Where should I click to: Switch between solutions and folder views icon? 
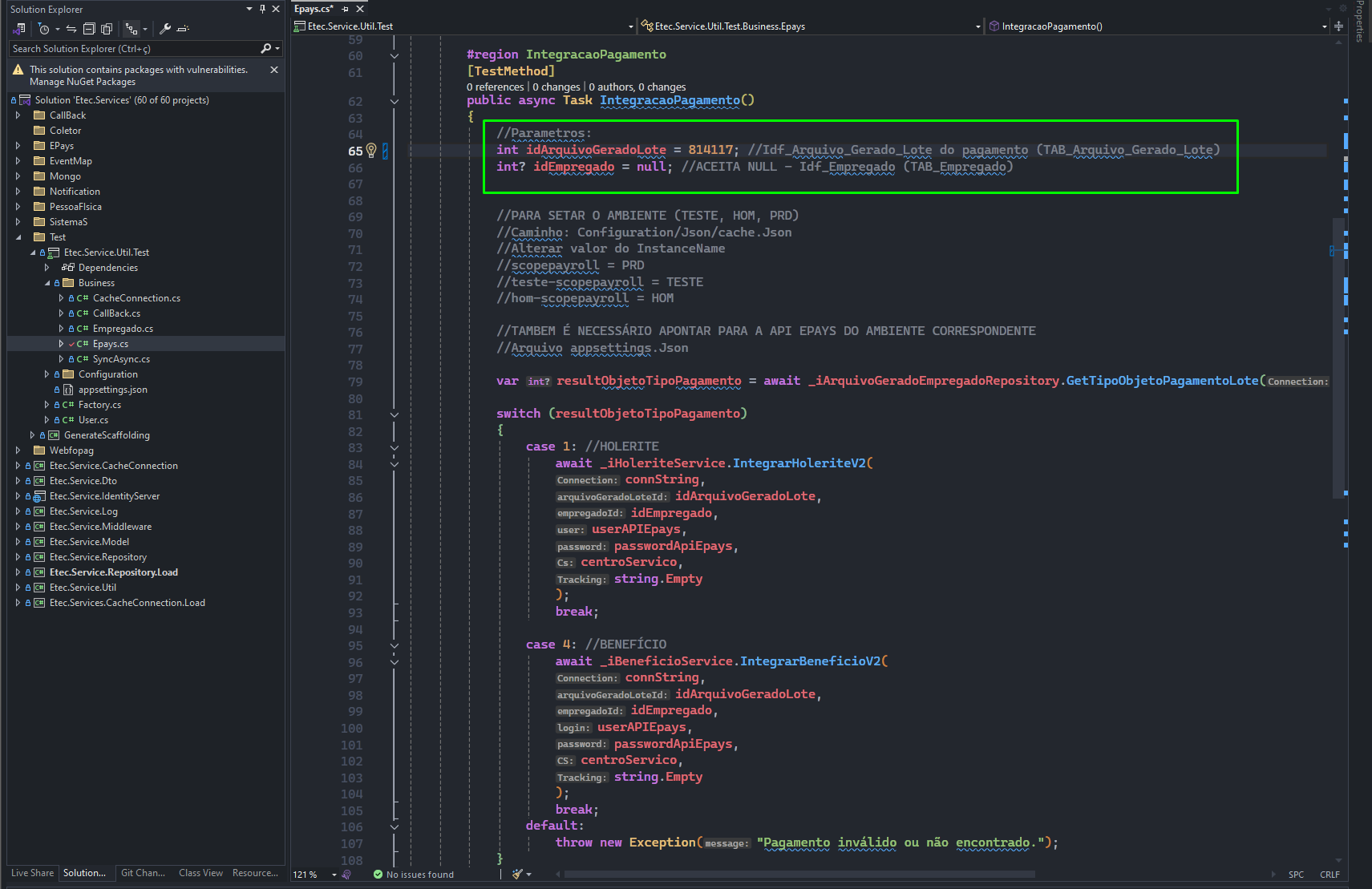point(19,29)
